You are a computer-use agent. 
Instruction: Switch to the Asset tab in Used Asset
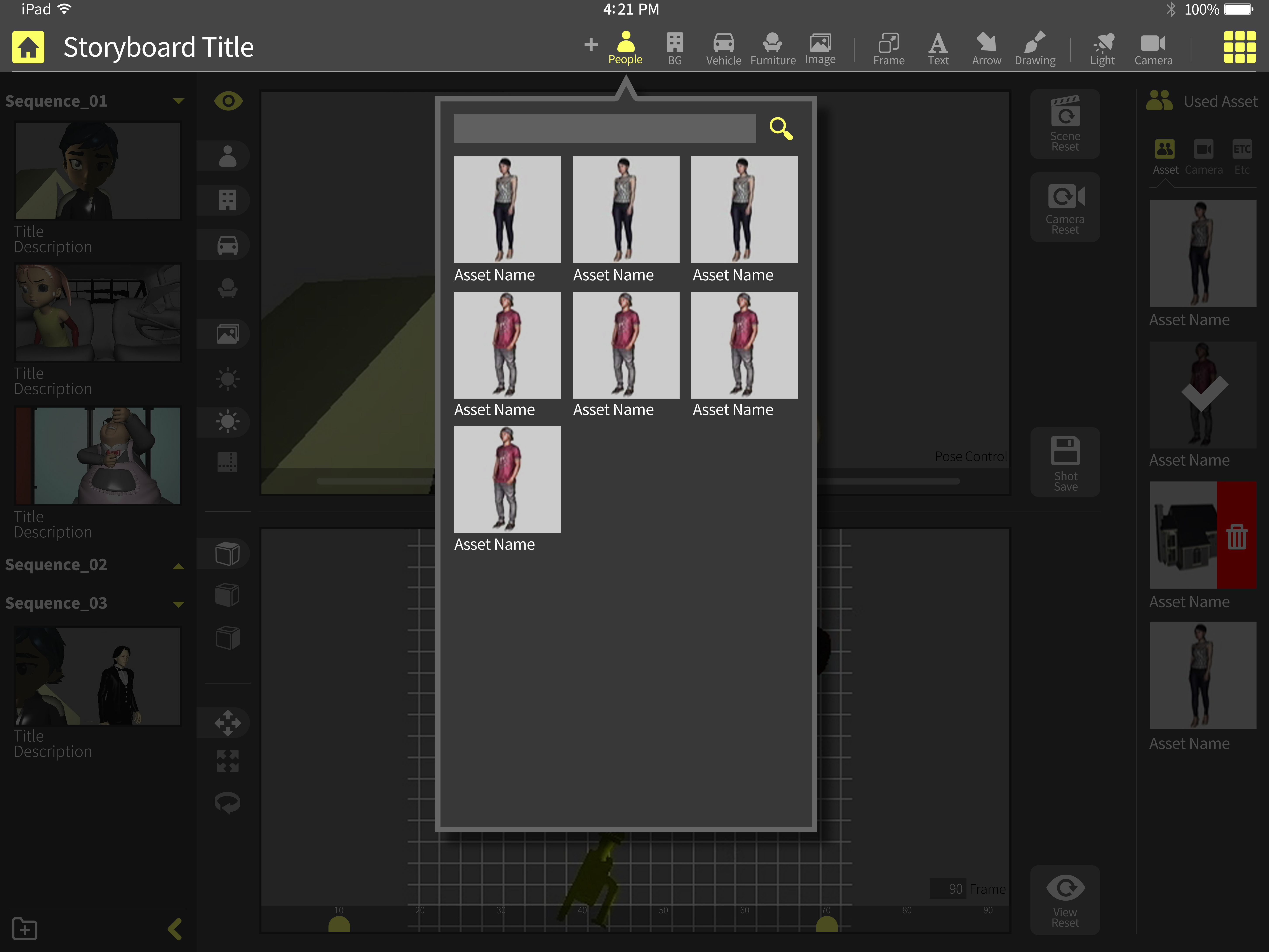point(1165,157)
